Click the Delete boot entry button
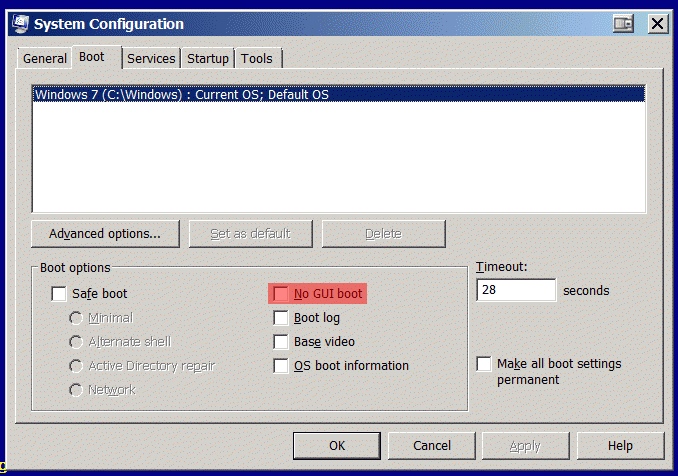The width and height of the screenshot is (678, 476). pyautogui.click(x=384, y=234)
